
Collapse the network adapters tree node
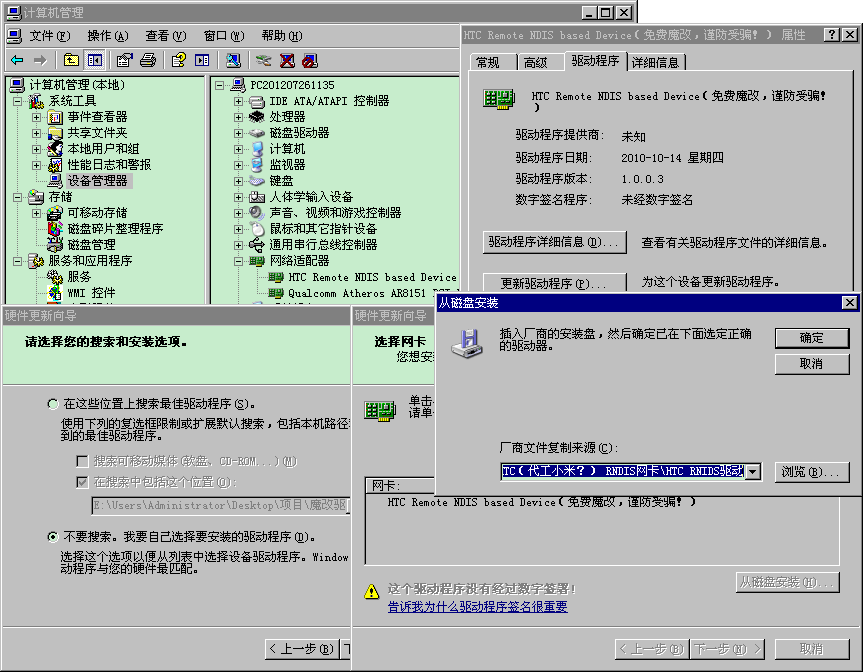(238, 261)
